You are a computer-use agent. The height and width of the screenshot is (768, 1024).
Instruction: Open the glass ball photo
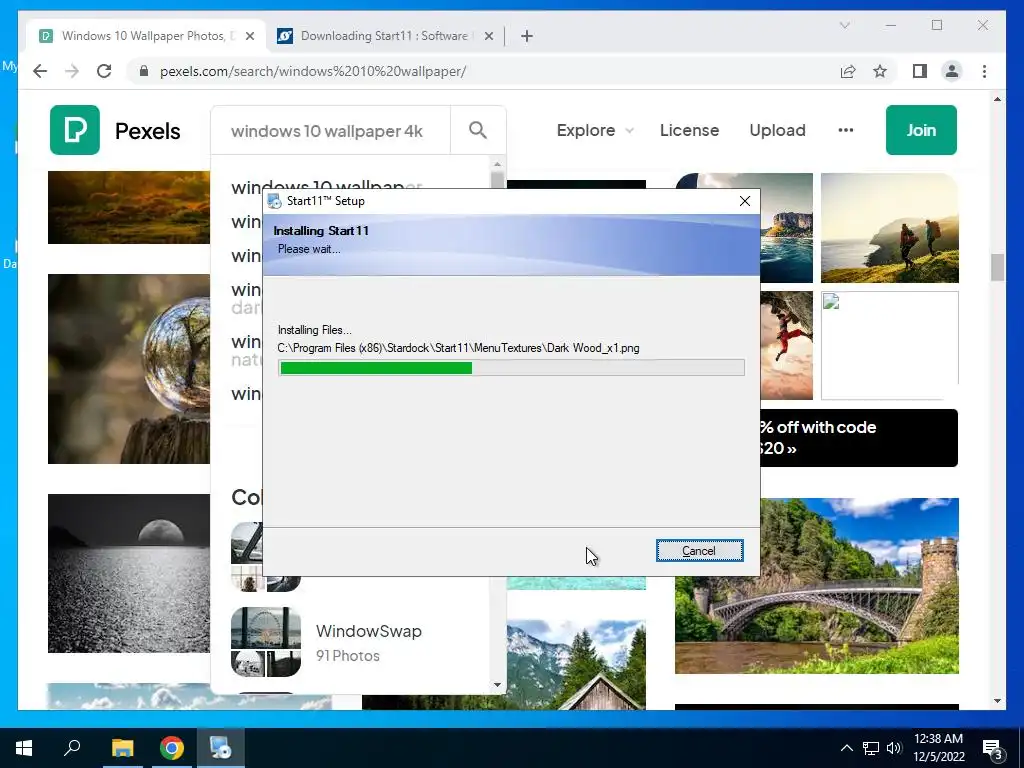(129, 368)
